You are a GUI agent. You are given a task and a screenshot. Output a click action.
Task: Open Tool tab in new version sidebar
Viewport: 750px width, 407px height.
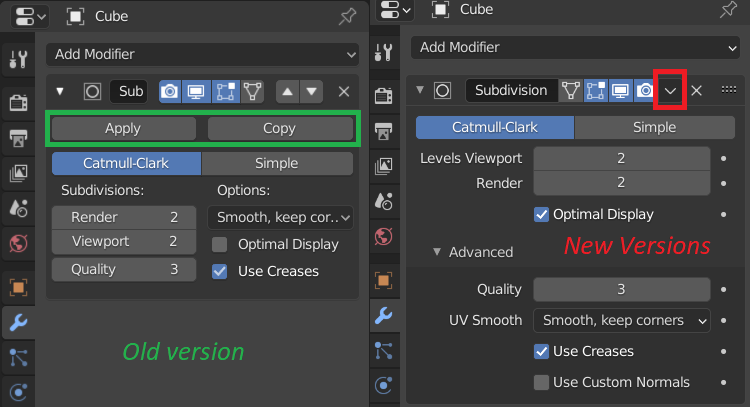coord(384,52)
